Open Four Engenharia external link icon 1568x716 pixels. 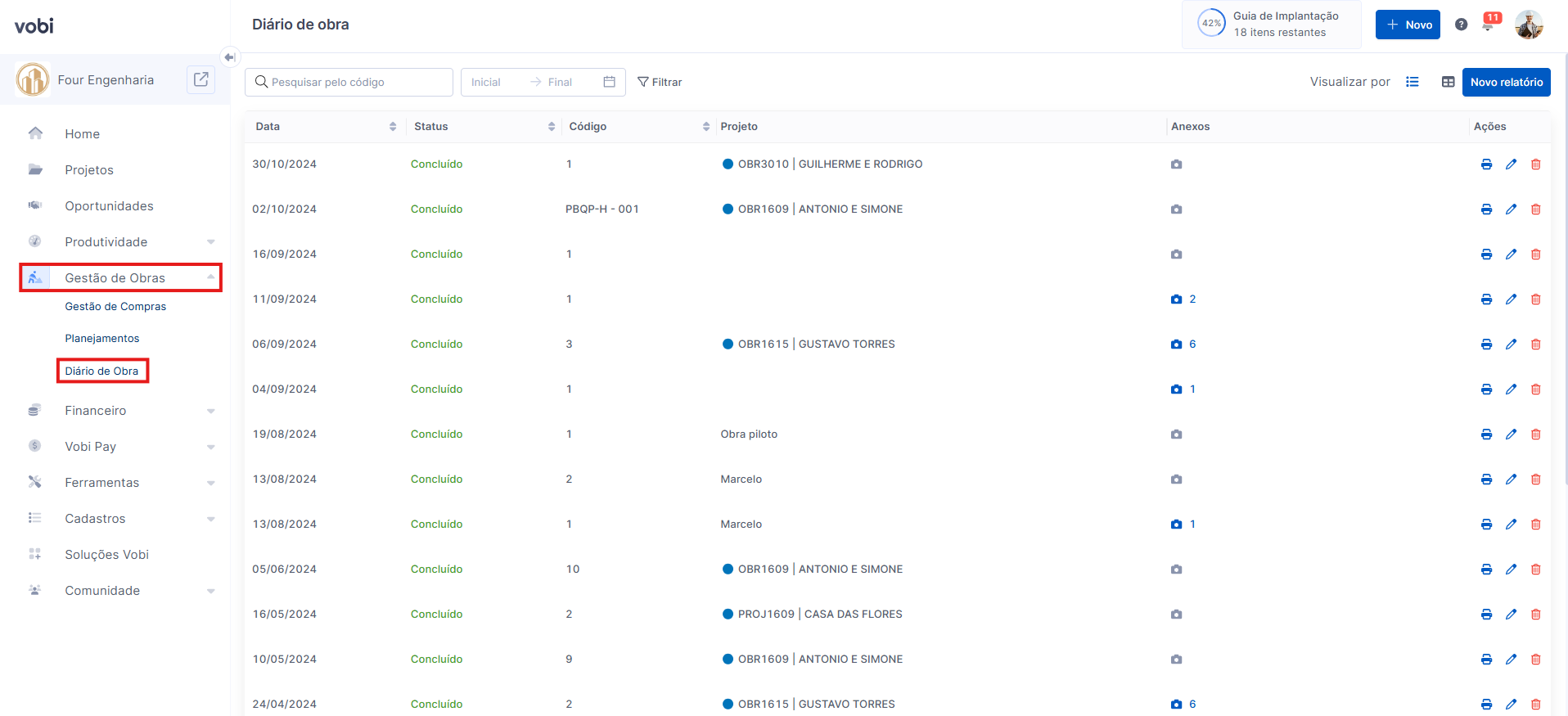tap(201, 79)
